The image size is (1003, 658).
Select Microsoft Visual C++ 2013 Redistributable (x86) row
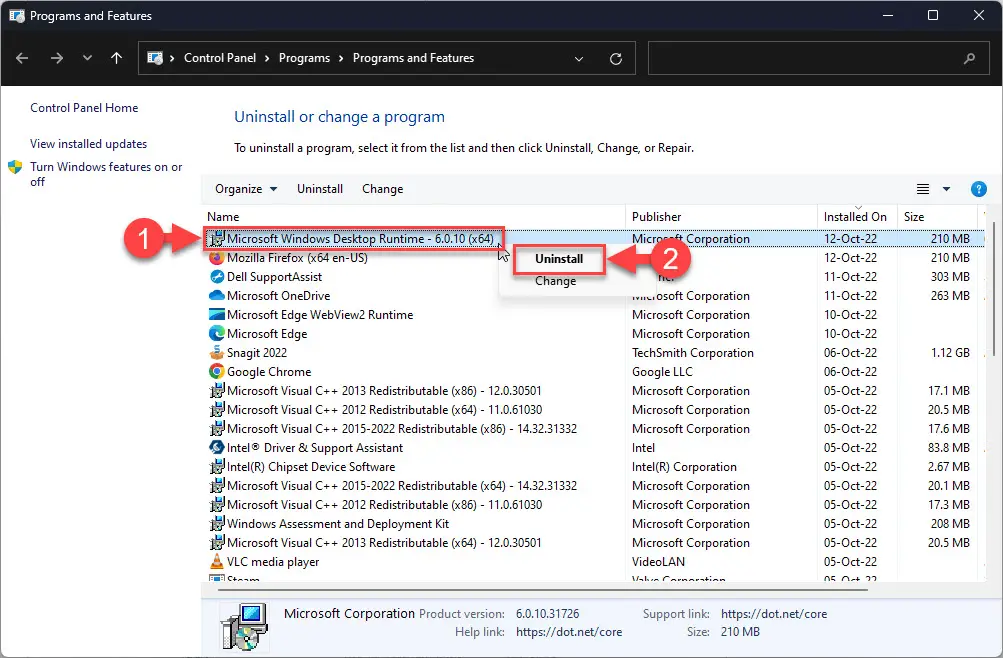(x=595, y=391)
